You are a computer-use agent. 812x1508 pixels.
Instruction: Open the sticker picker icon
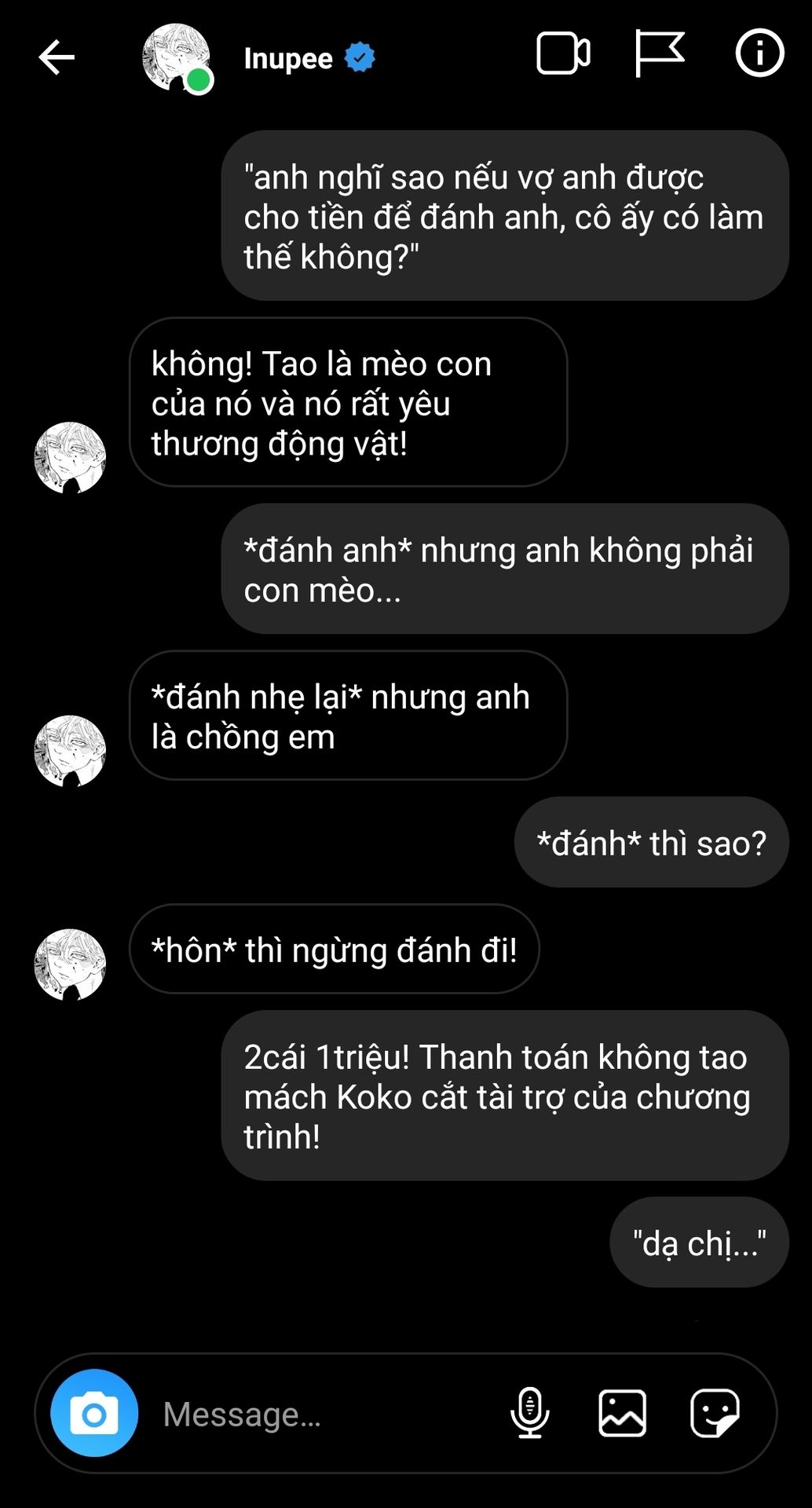715,1413
